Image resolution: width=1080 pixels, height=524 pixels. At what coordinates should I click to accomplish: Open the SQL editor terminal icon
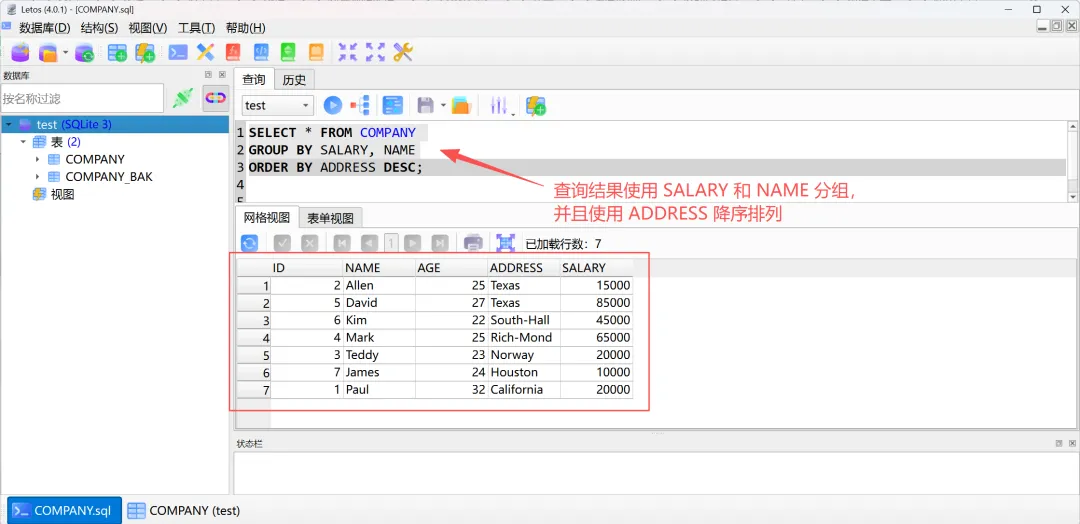click(x=178, y=52)
